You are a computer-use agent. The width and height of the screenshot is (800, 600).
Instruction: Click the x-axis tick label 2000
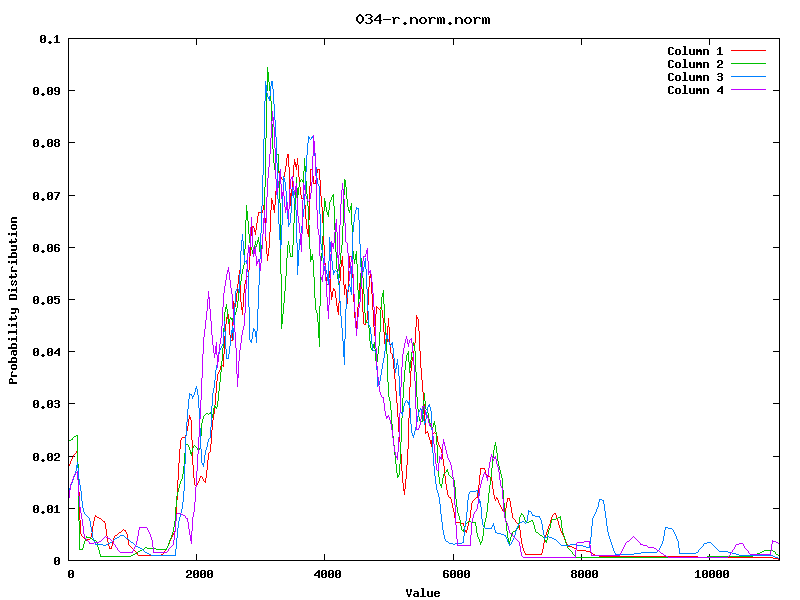click(x=199, y=574)
